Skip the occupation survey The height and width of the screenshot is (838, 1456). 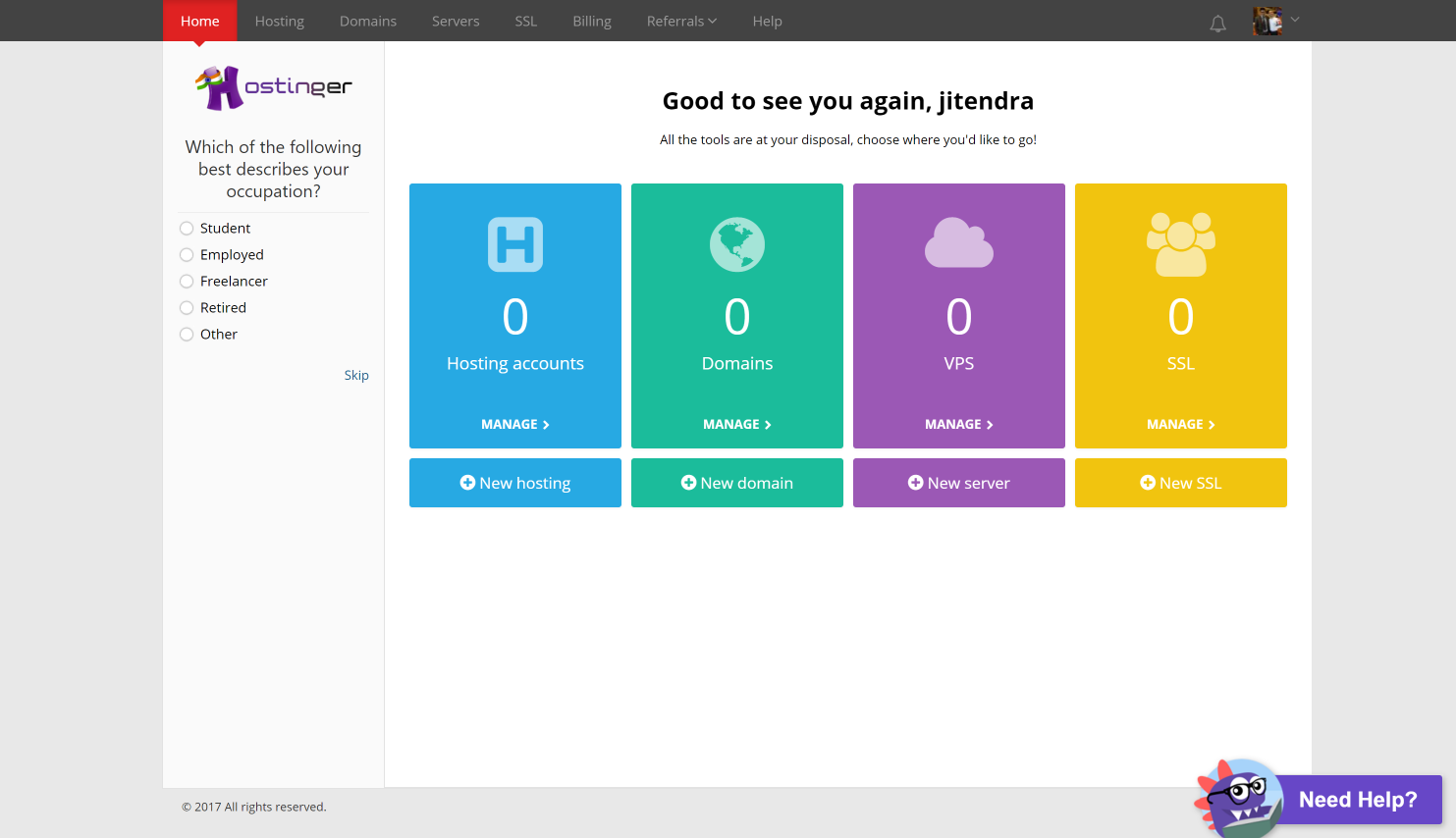356,375
